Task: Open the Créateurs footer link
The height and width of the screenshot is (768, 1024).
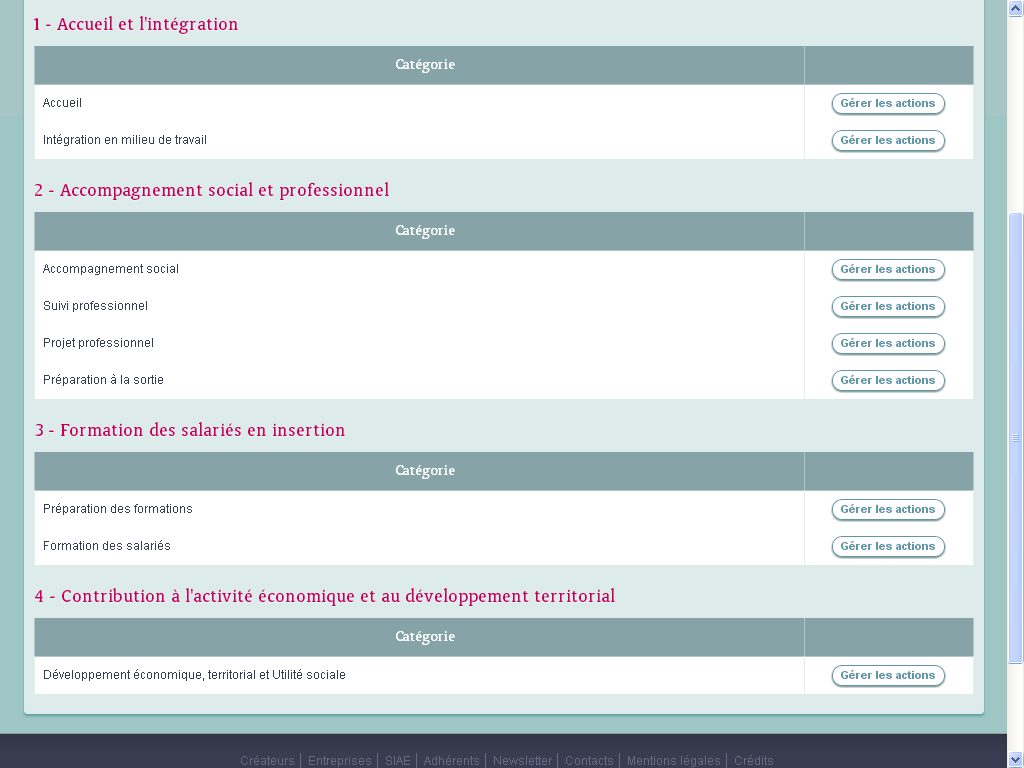Action: (267, 761)
